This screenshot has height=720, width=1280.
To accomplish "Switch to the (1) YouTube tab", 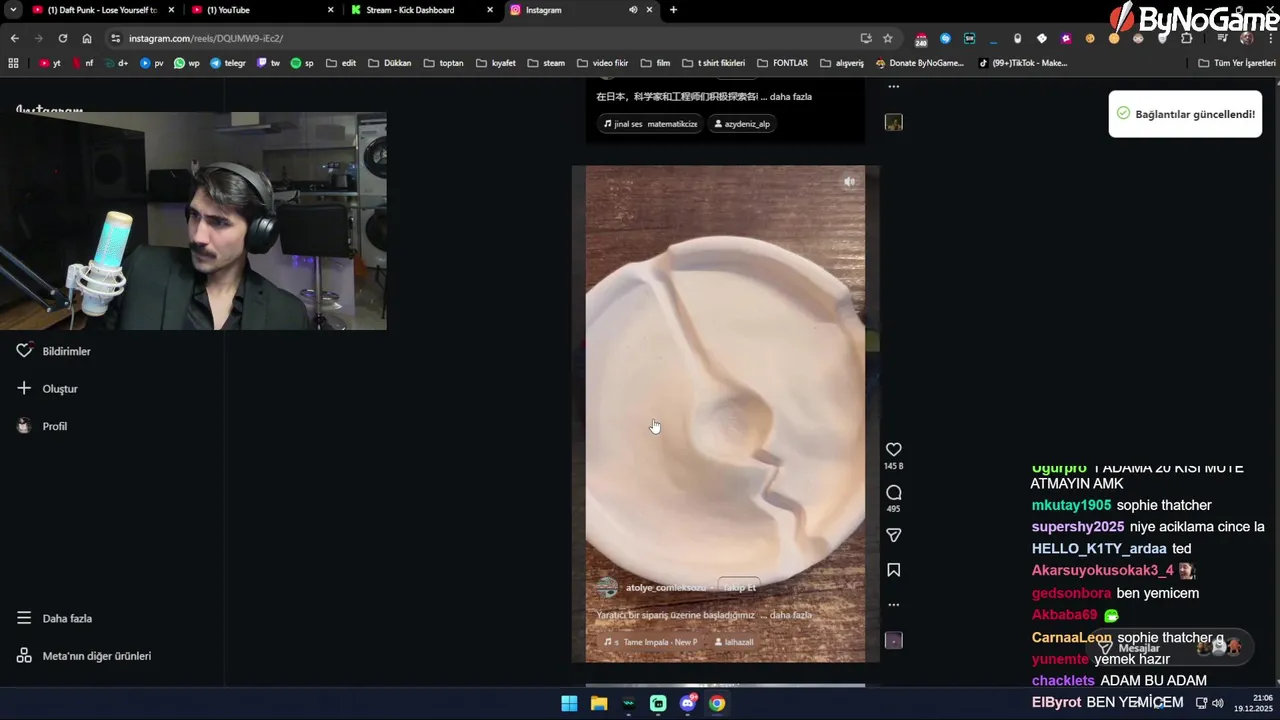I will [x=262, y=10].
